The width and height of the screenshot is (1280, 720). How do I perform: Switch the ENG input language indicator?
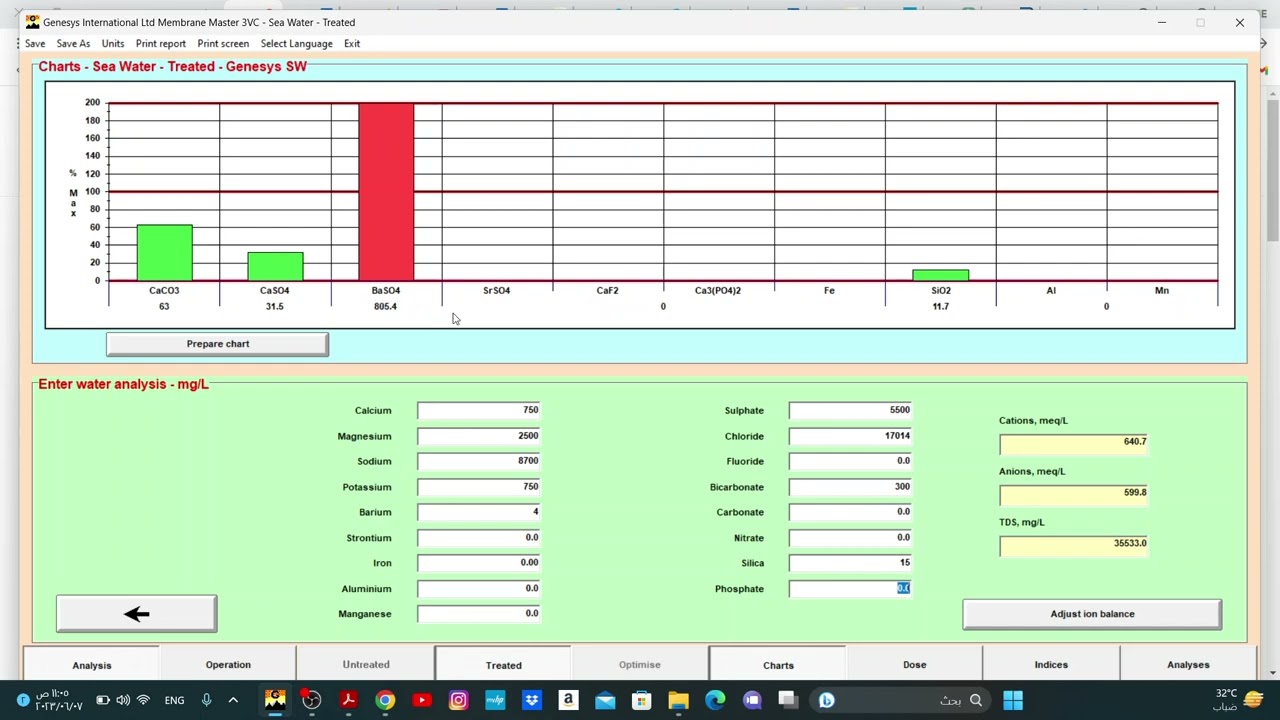174,700
